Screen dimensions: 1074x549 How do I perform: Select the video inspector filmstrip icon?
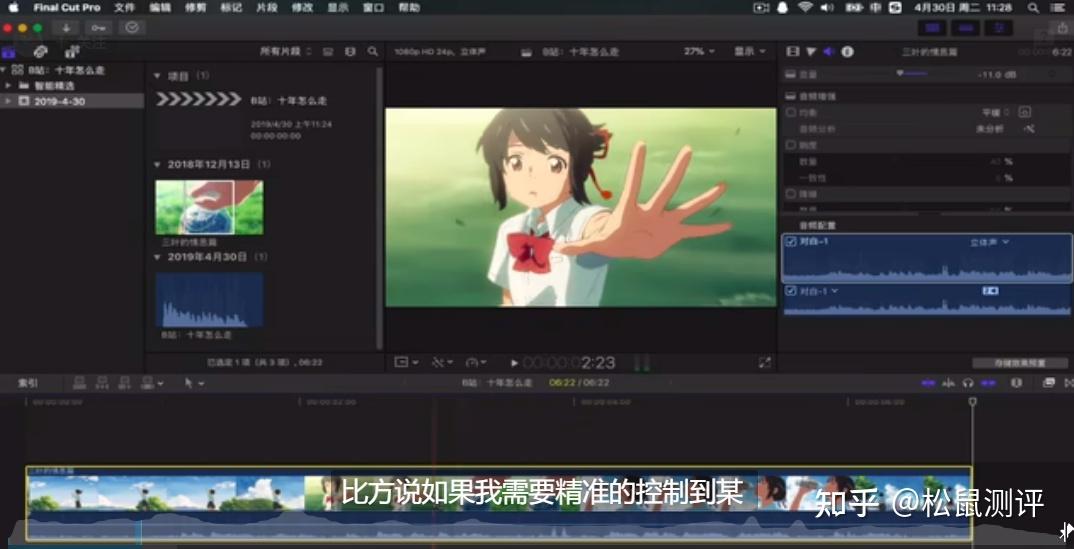[x=792, y=51]
